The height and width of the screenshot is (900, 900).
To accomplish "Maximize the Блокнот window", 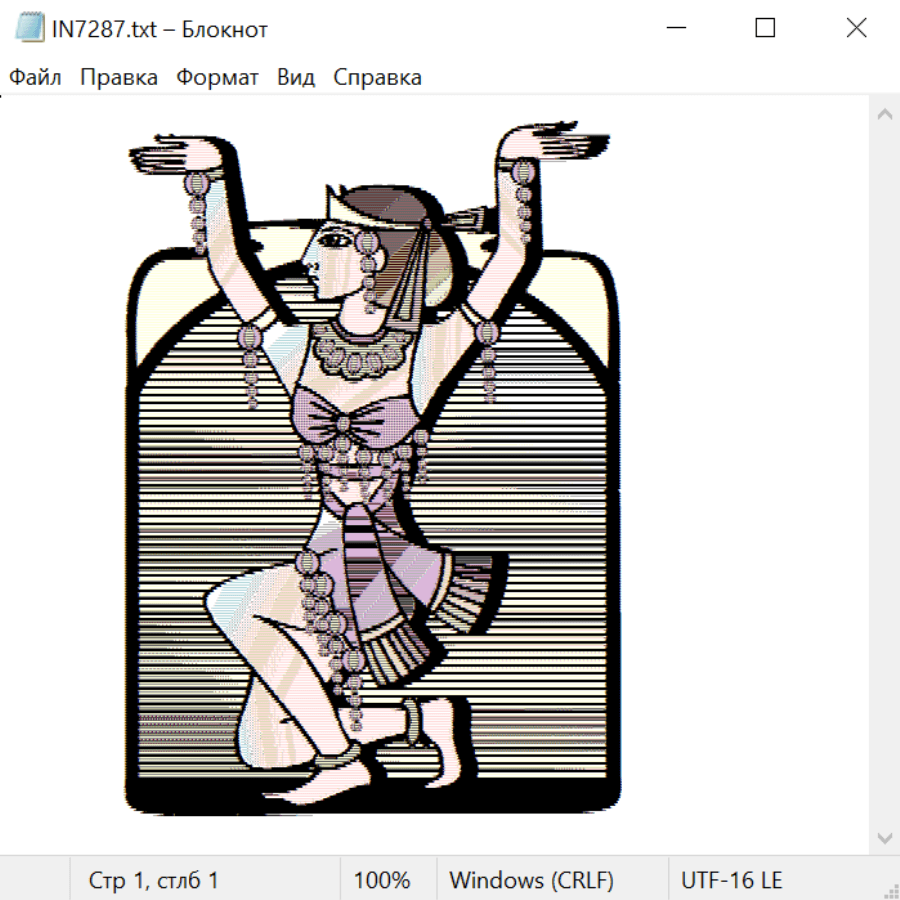I will coord(765,28).
